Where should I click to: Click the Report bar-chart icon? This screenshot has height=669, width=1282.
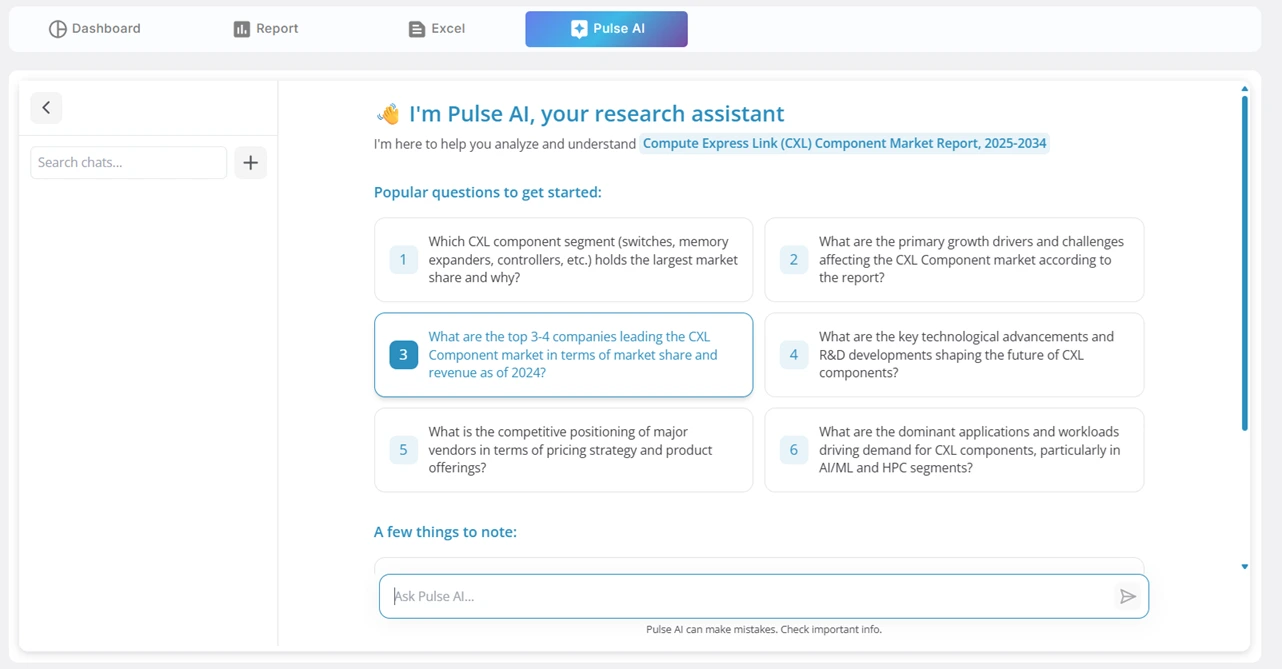pos(240,28)
